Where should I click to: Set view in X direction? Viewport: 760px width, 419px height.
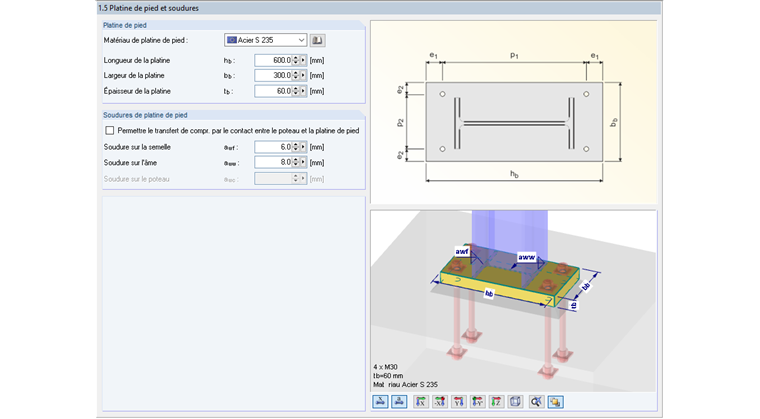(421, 402)
